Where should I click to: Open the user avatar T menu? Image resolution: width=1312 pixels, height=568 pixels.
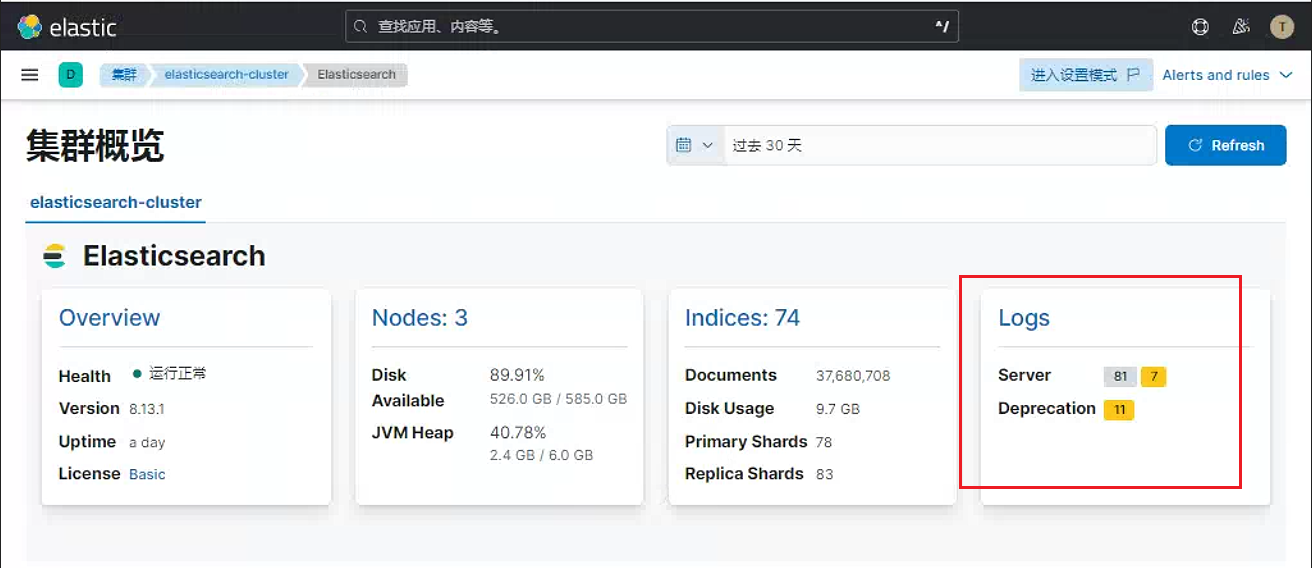[x=1282, y=27]
